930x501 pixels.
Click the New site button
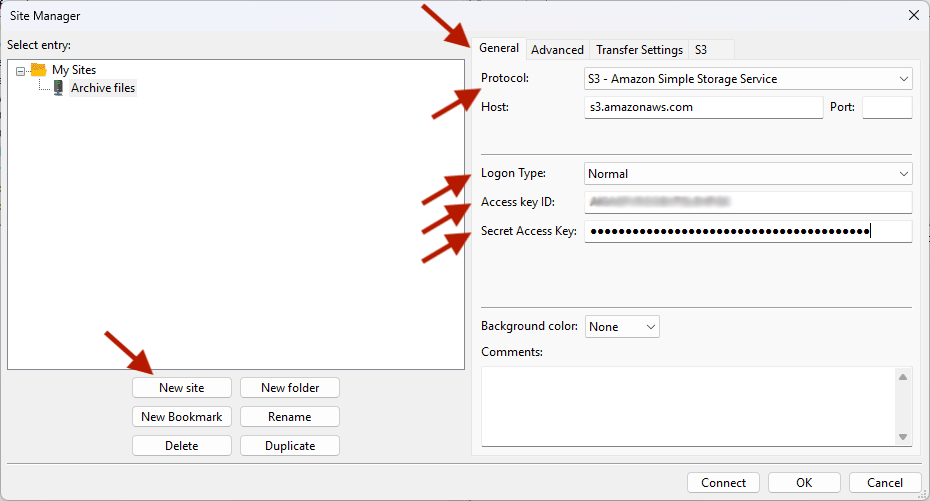pos(182,388)
